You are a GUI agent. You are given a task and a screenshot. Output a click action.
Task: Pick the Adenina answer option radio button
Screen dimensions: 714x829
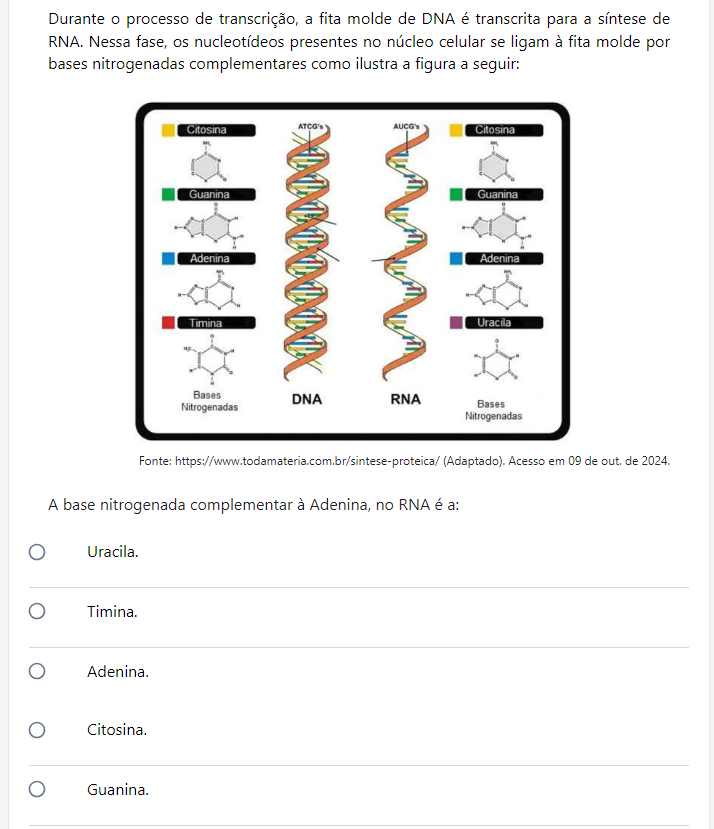point(37,671)
